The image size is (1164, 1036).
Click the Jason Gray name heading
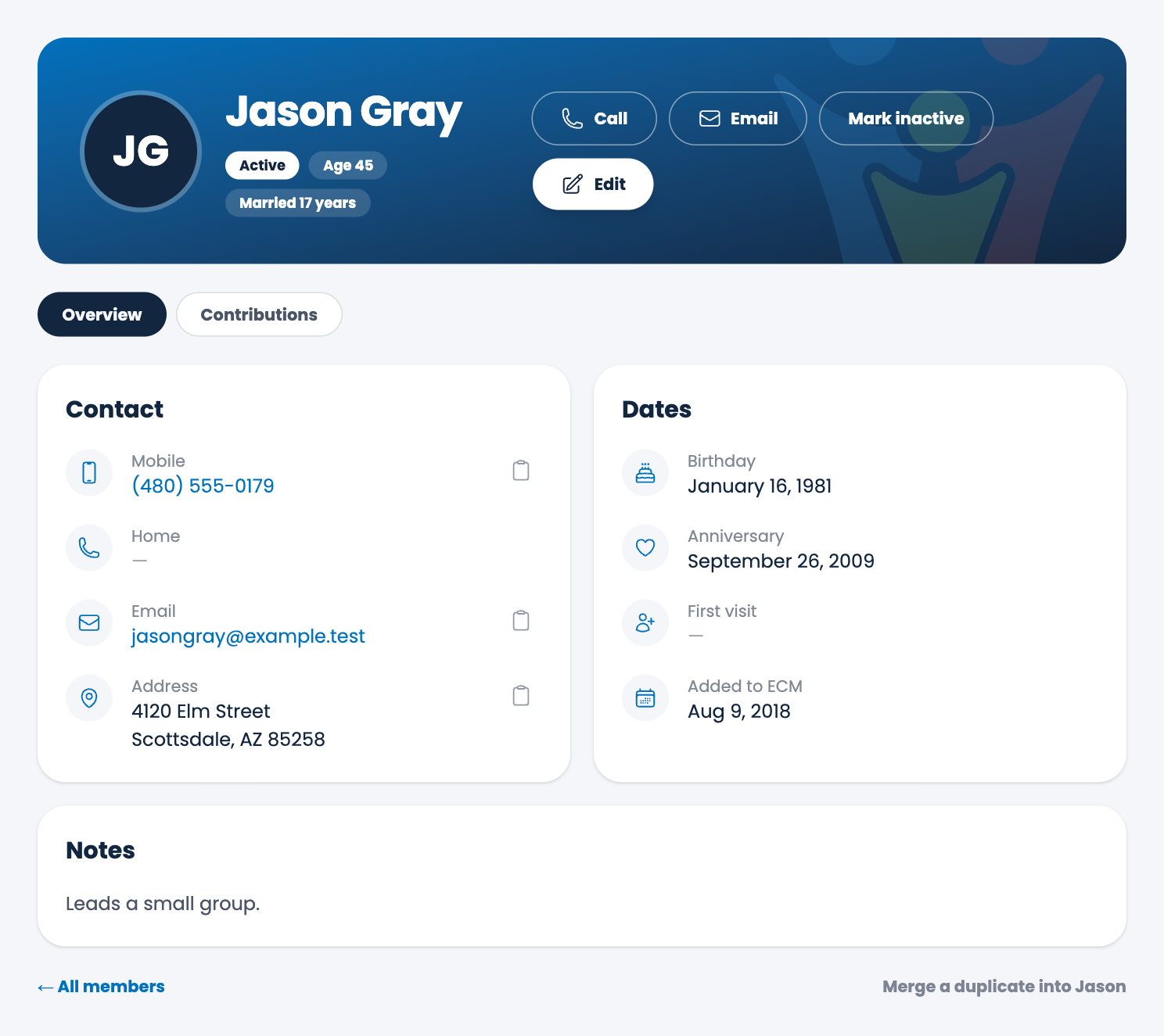click(344, 112)
